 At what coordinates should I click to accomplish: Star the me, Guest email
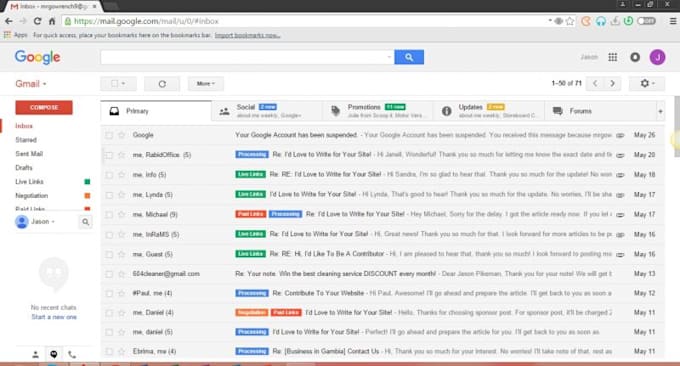121,255
